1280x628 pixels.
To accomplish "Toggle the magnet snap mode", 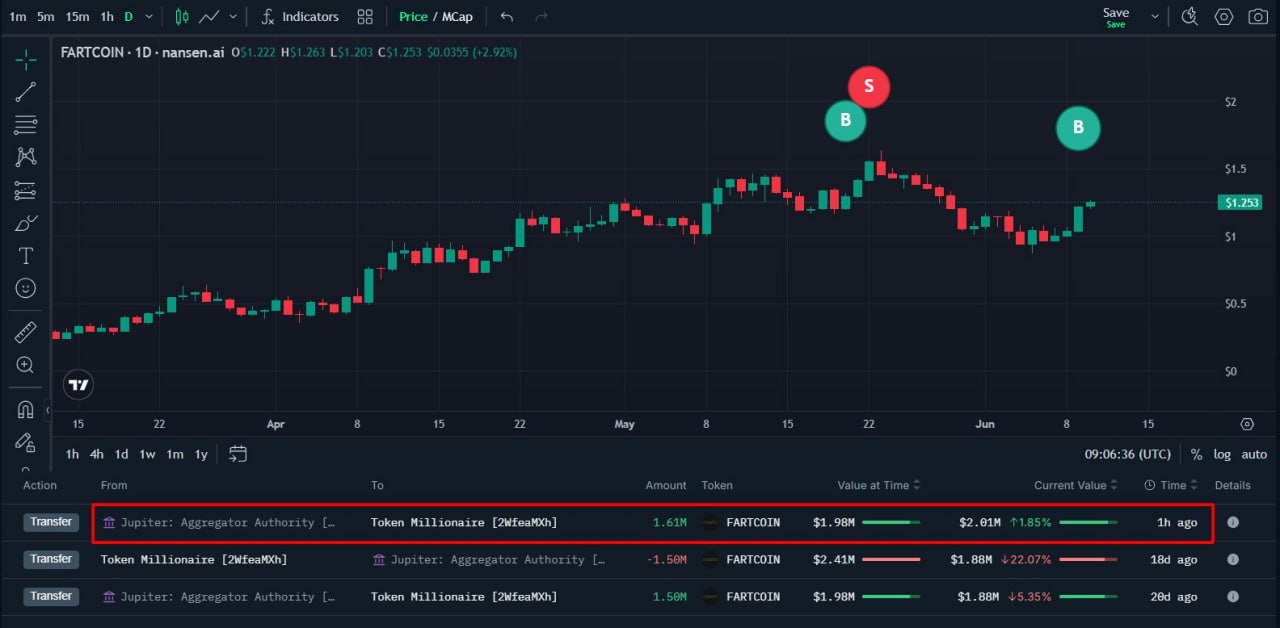I will tap(26, 410).
